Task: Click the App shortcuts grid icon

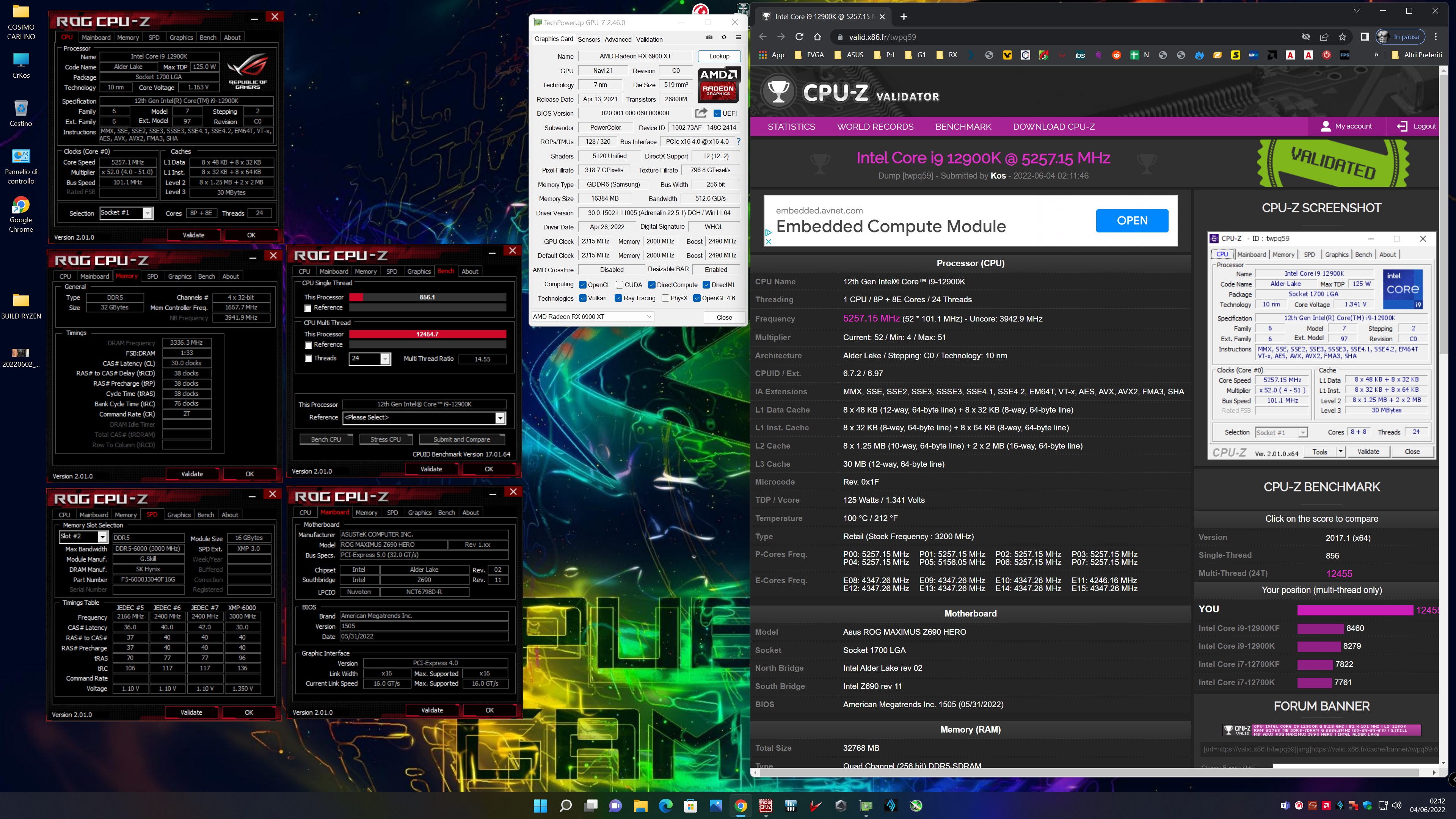Action: (763, 55)
